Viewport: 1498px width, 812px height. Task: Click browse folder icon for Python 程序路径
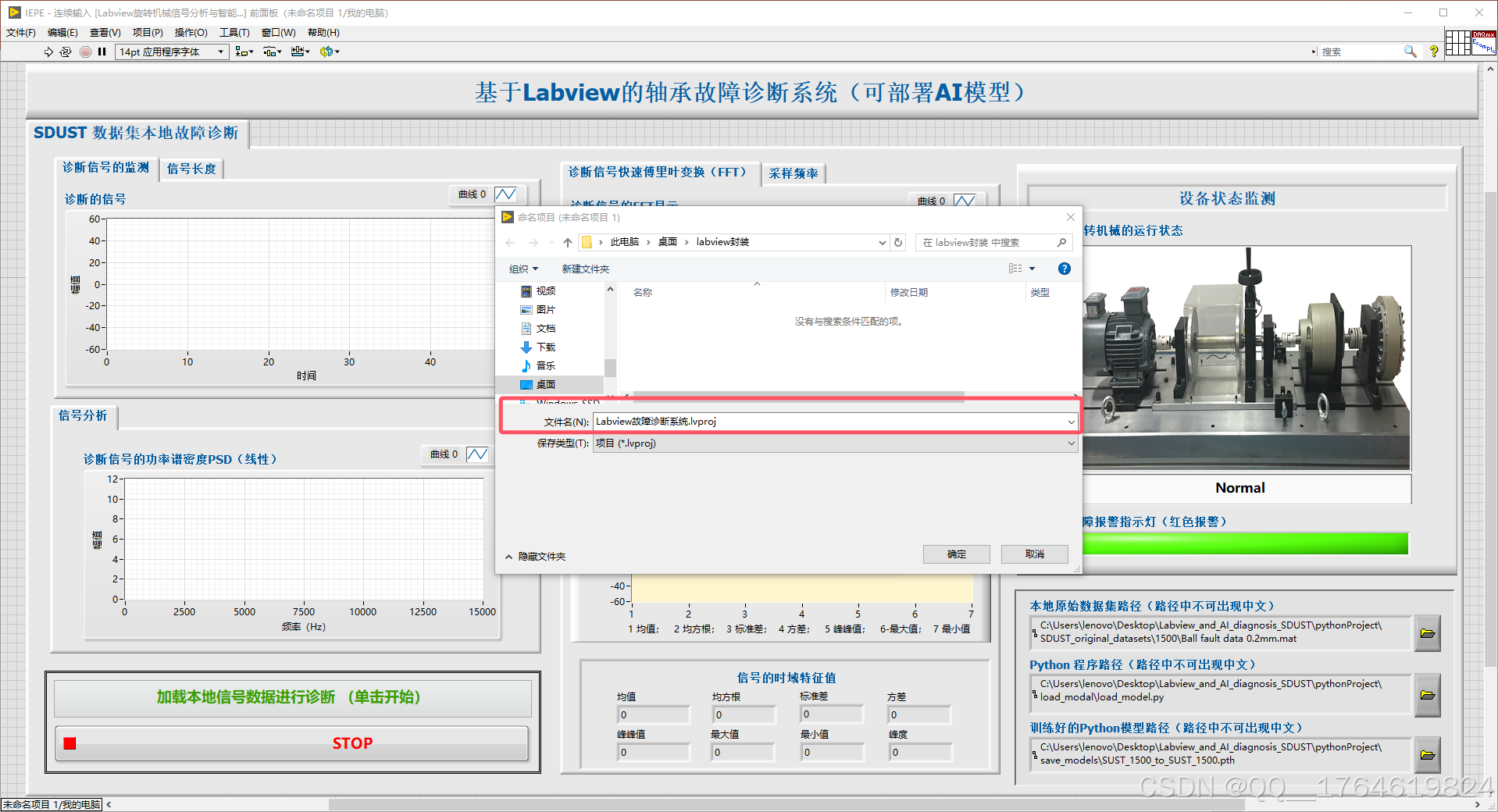(1428, 695)
